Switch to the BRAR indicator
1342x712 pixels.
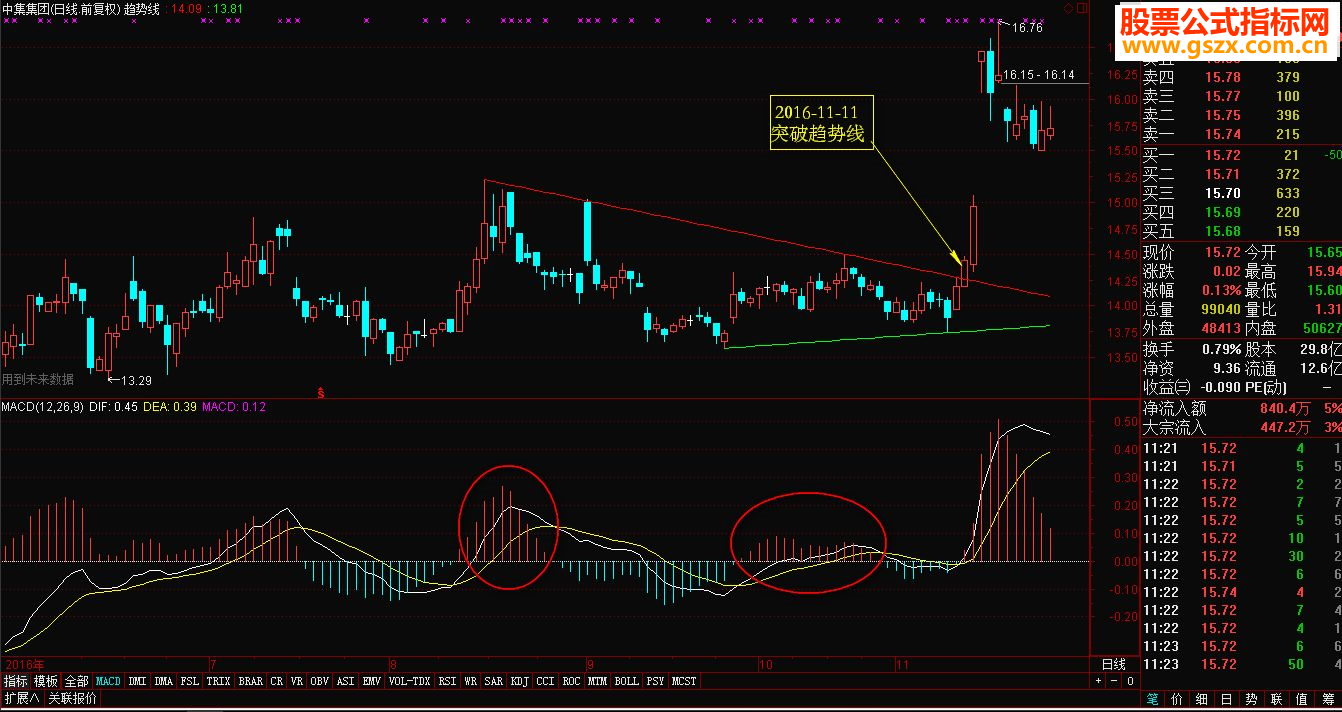tap(251, 681)
